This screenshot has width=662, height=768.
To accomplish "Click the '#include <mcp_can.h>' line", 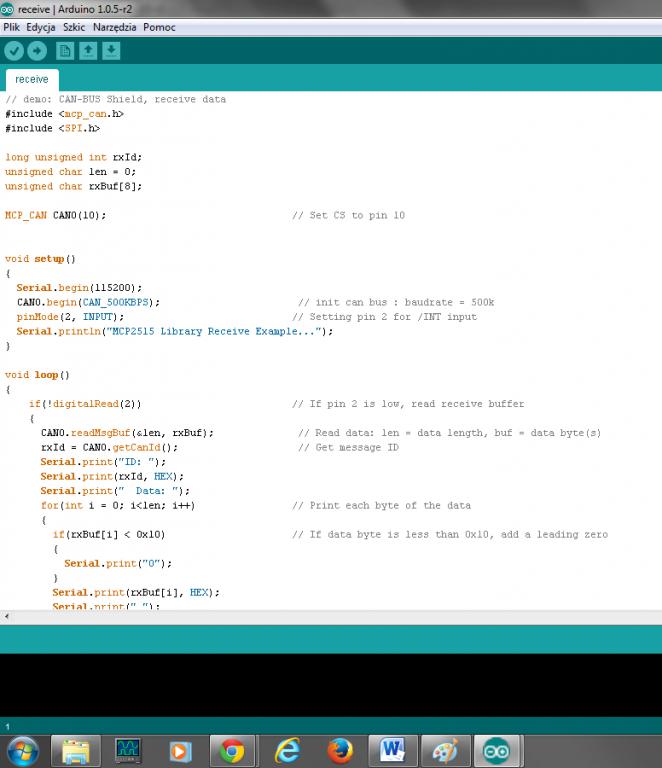I will [64, 114].
